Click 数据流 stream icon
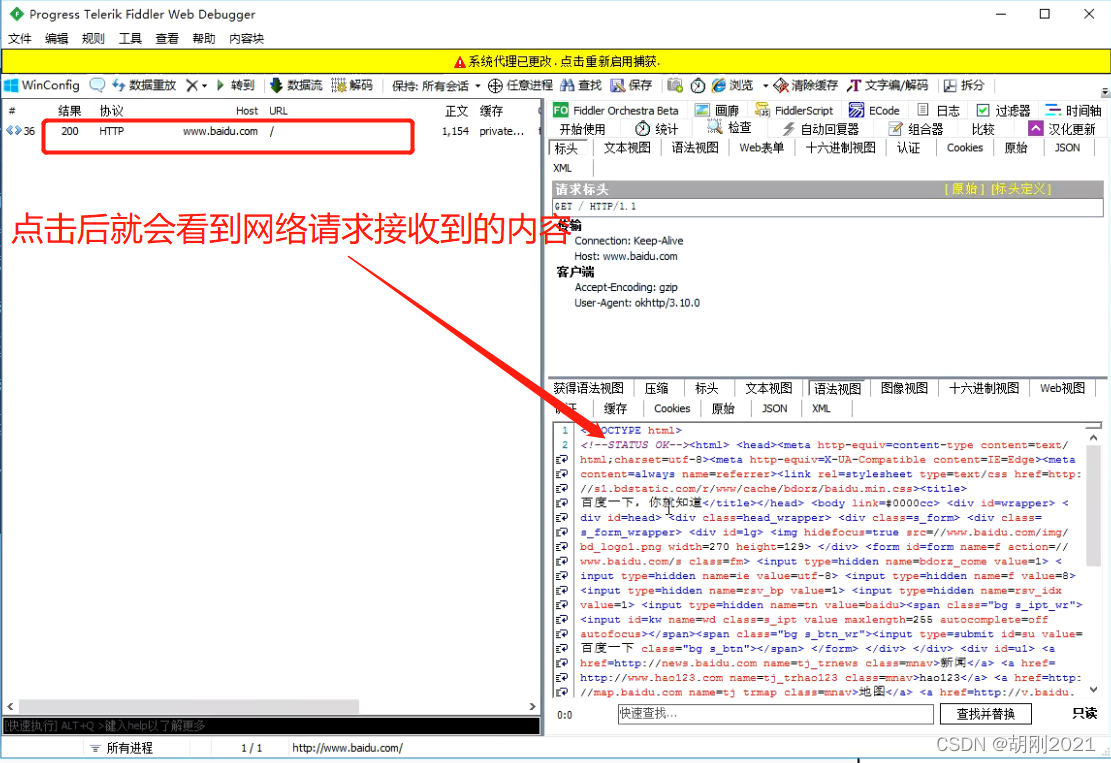 [296, 86]
